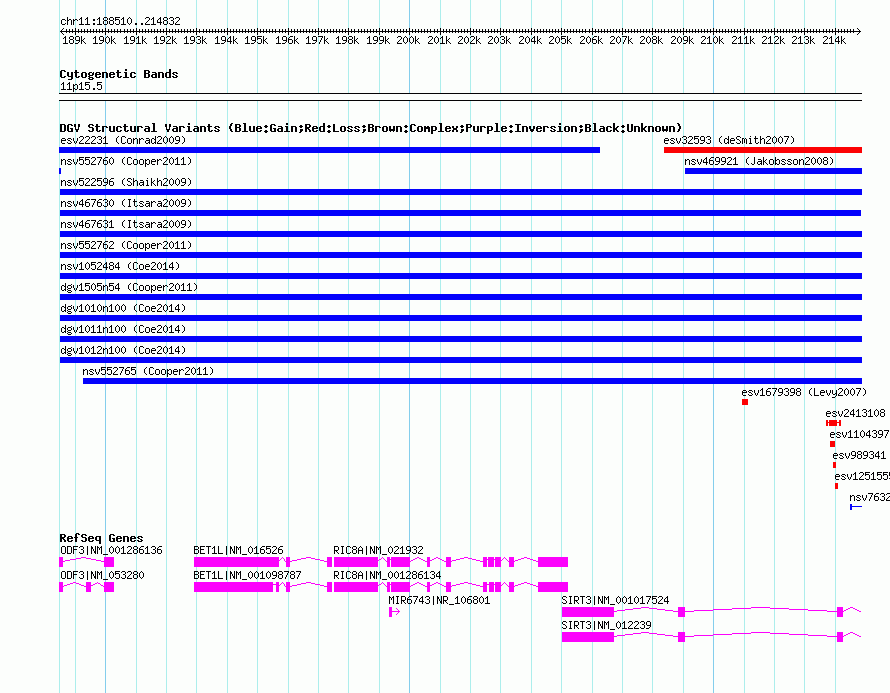
Task: Select the dgv1012n100 (Coe2014) label
Action: (x=123, y=350)
